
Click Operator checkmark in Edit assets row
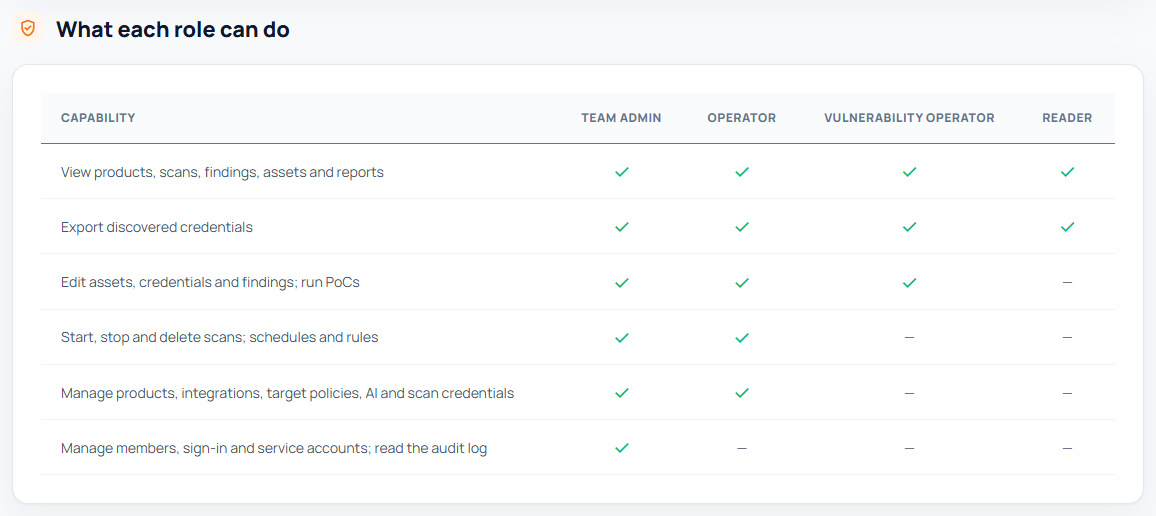coord(742,282)
